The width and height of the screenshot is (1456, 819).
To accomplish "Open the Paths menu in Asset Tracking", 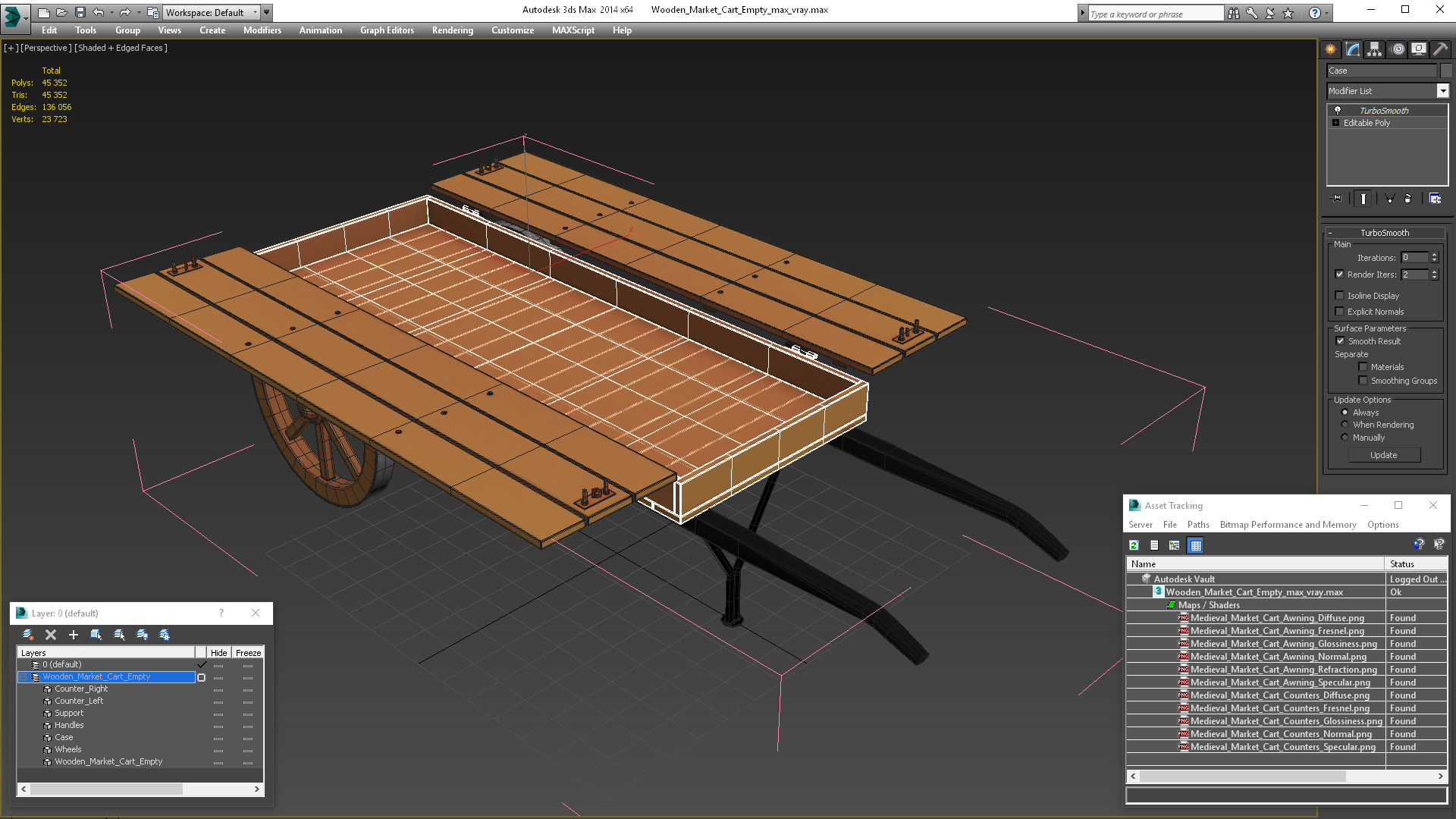I will pyautogui.click(x=1198, y=525).
